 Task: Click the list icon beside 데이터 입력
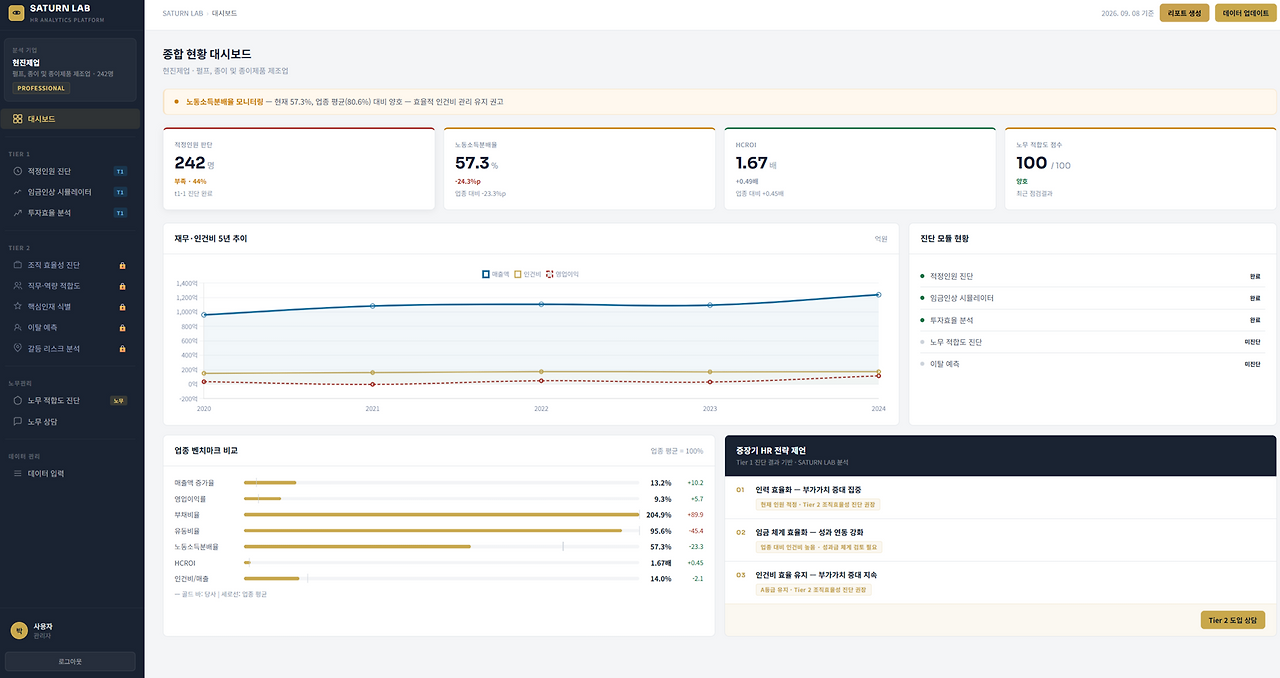click(x=18, y=473)
